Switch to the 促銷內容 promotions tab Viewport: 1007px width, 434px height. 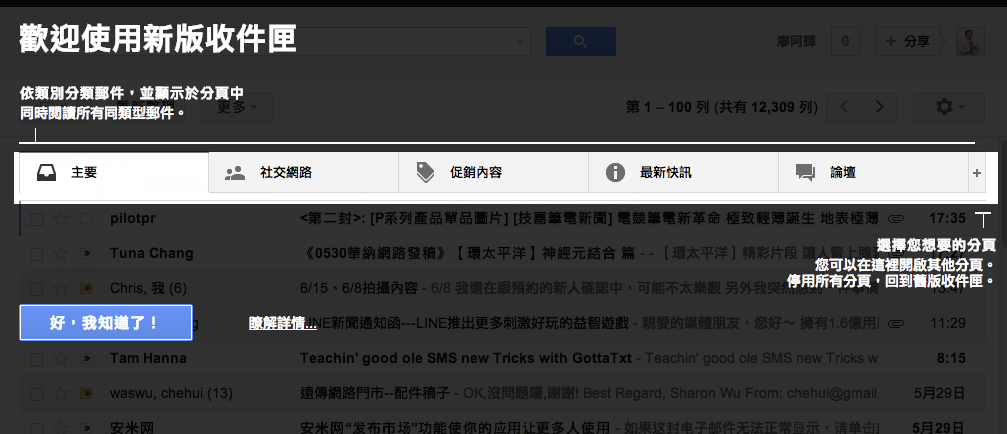coord(493,173)
